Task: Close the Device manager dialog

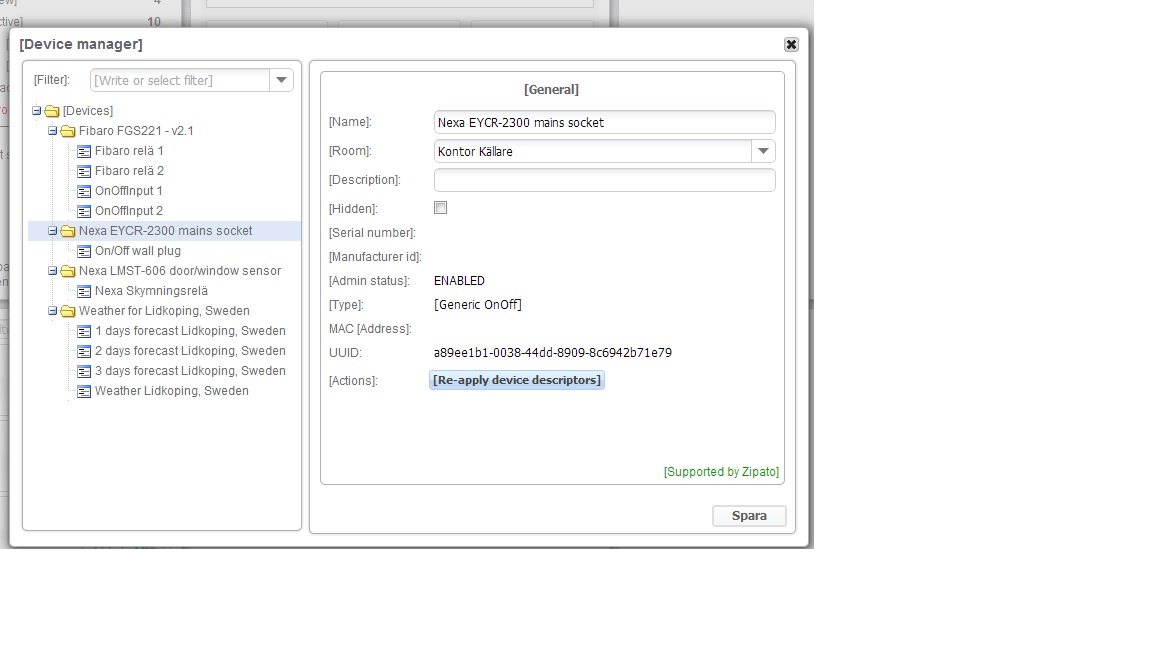Action: 791,45
